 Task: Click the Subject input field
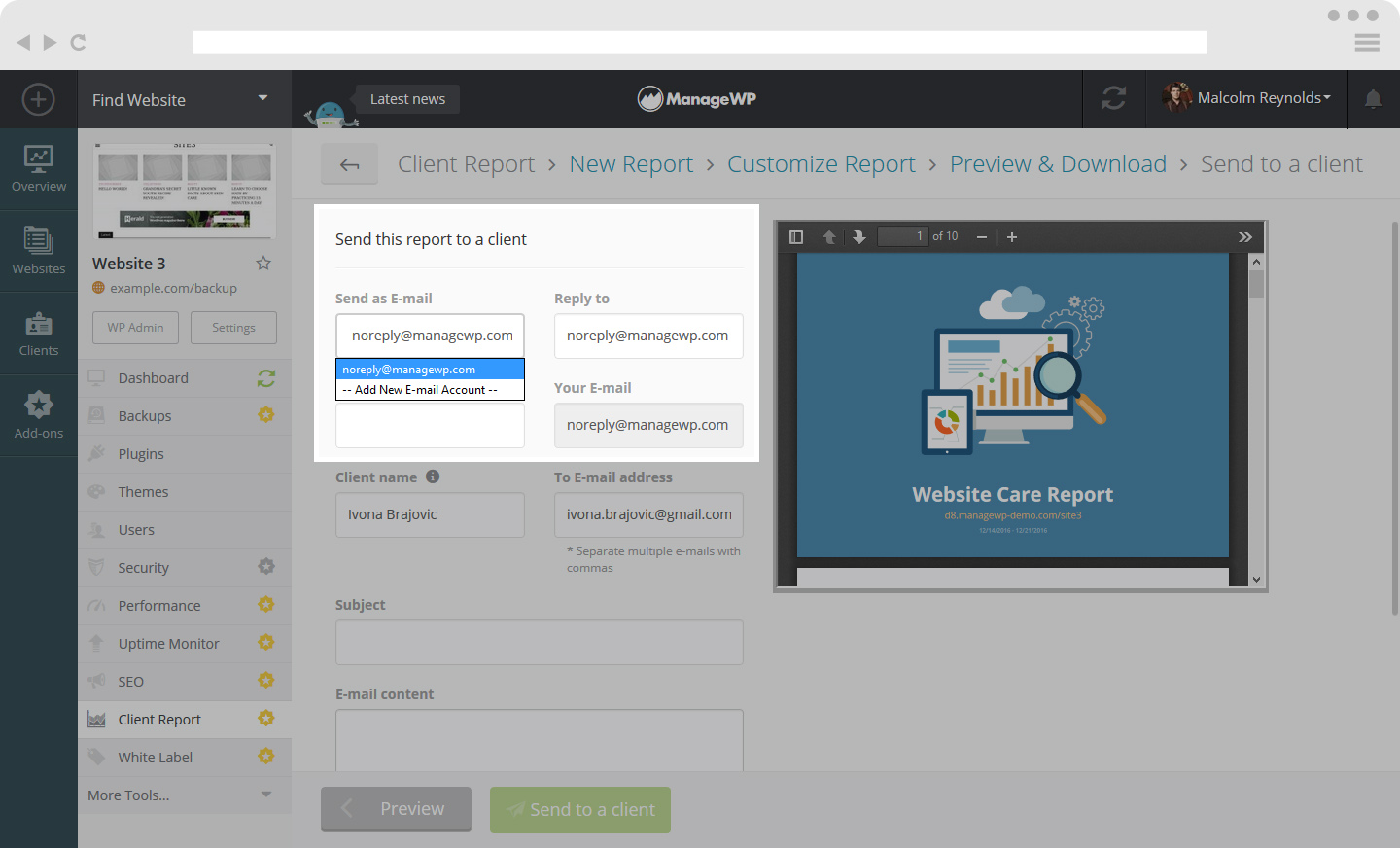coord(540,643)
